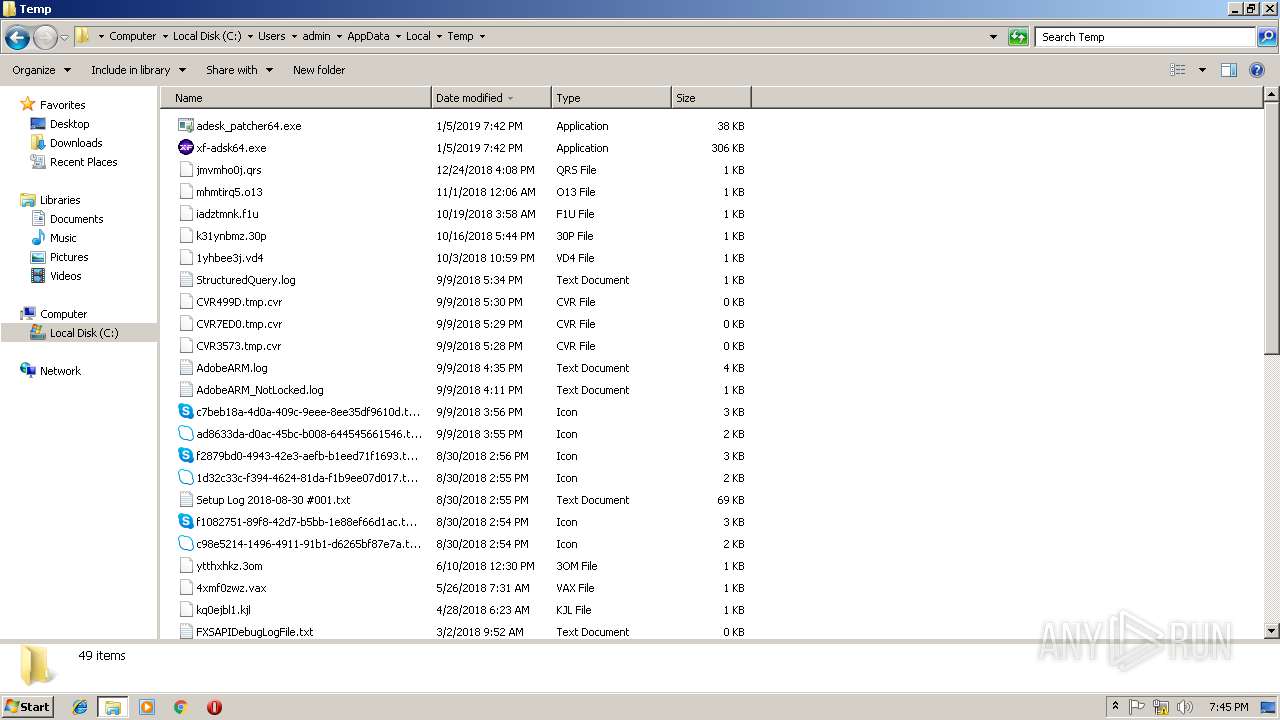Open the Organize dropdown menu

(41, 70)
